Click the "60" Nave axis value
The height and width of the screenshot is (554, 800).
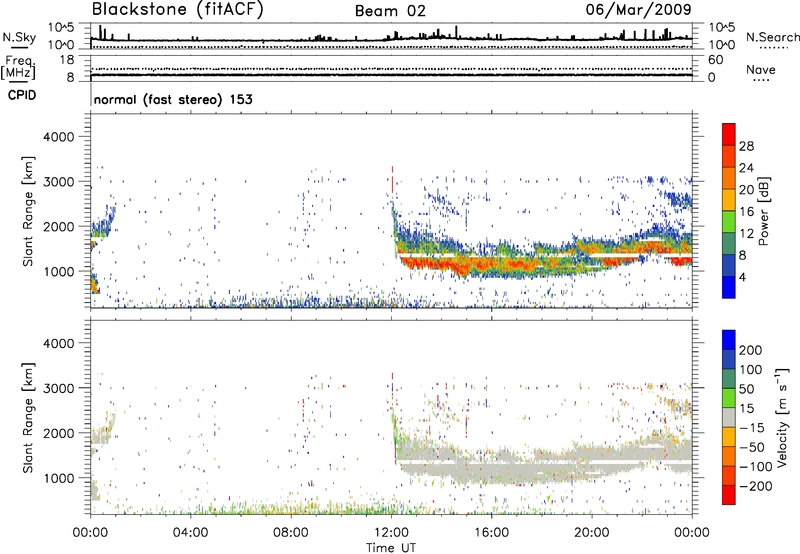click(x=715, y=60)
